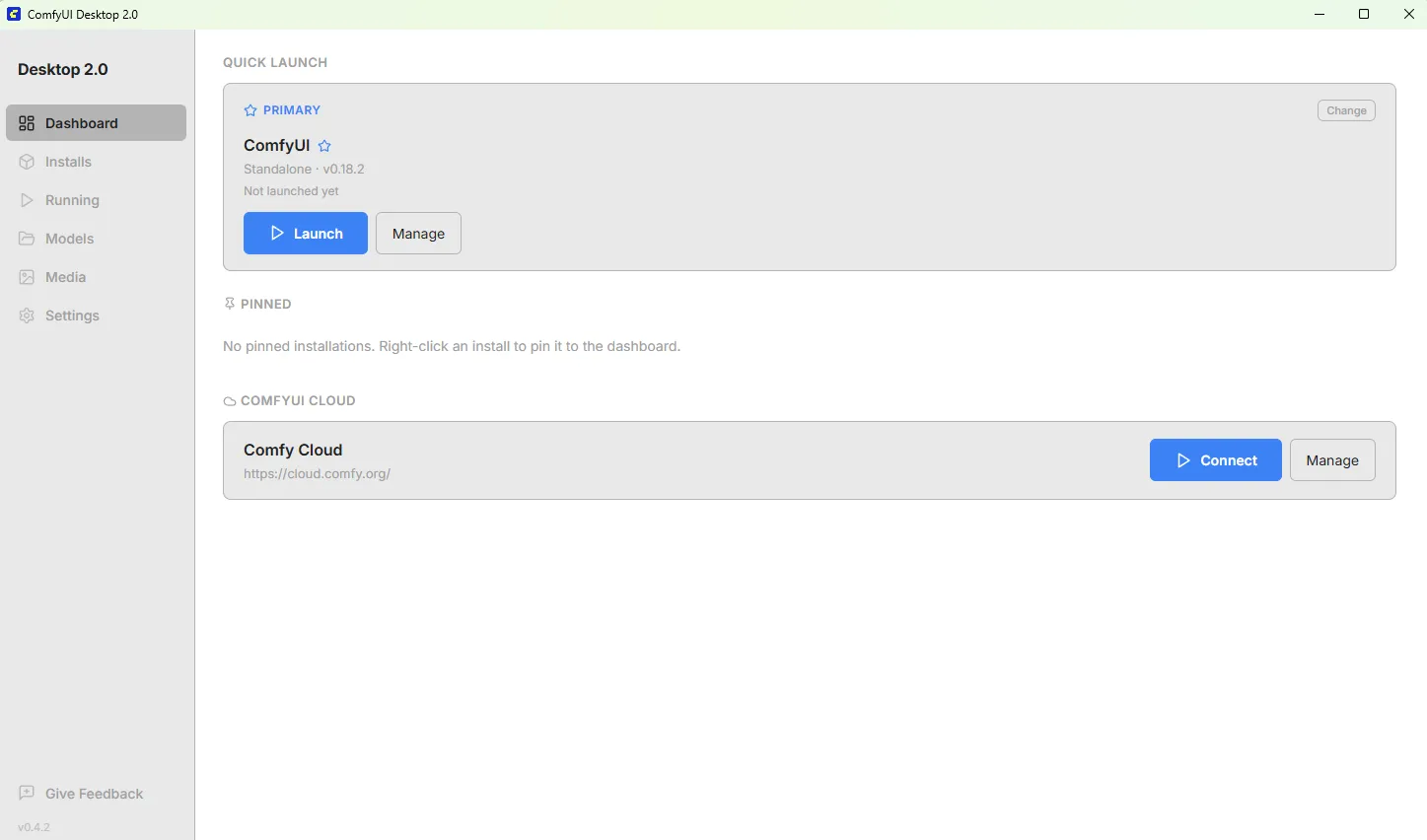Launch the ComfyUI standalone installation
This screenshot has width=1427, height=840.
[x=305, y=233]
